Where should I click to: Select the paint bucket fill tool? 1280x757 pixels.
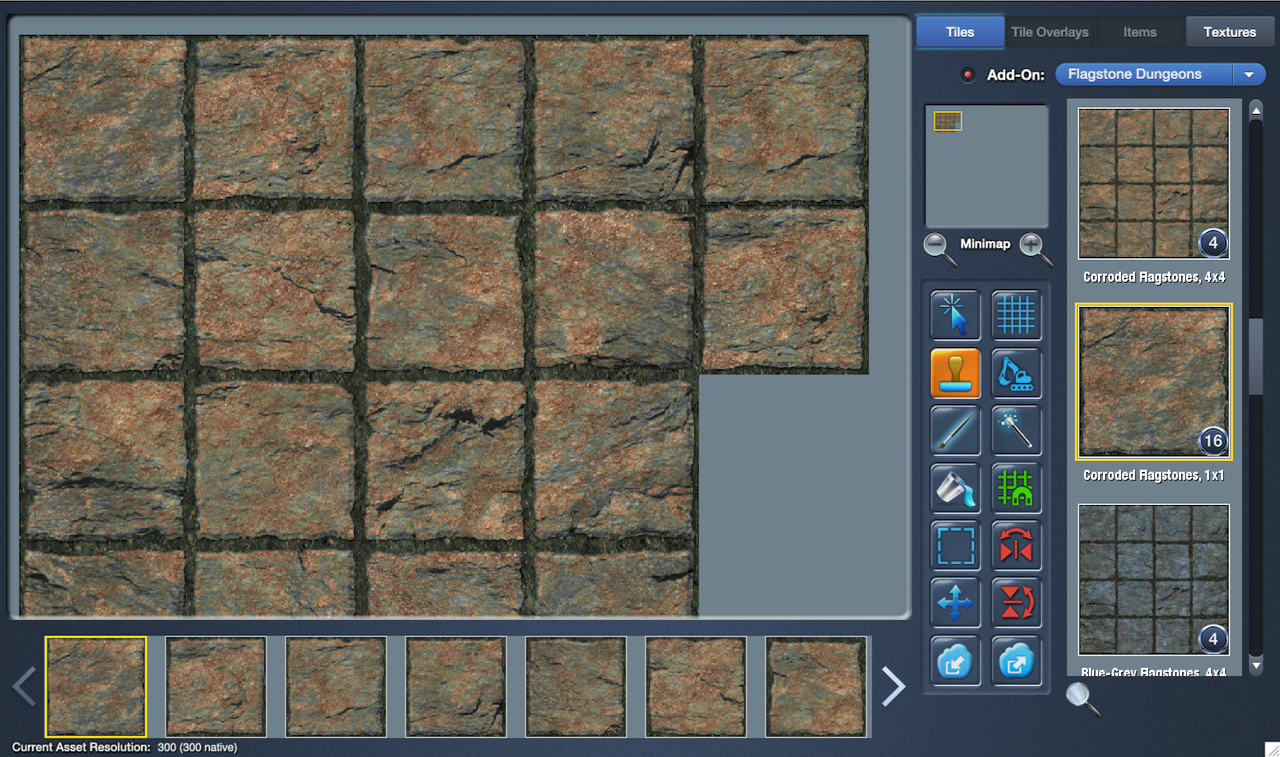coord(955,489)
